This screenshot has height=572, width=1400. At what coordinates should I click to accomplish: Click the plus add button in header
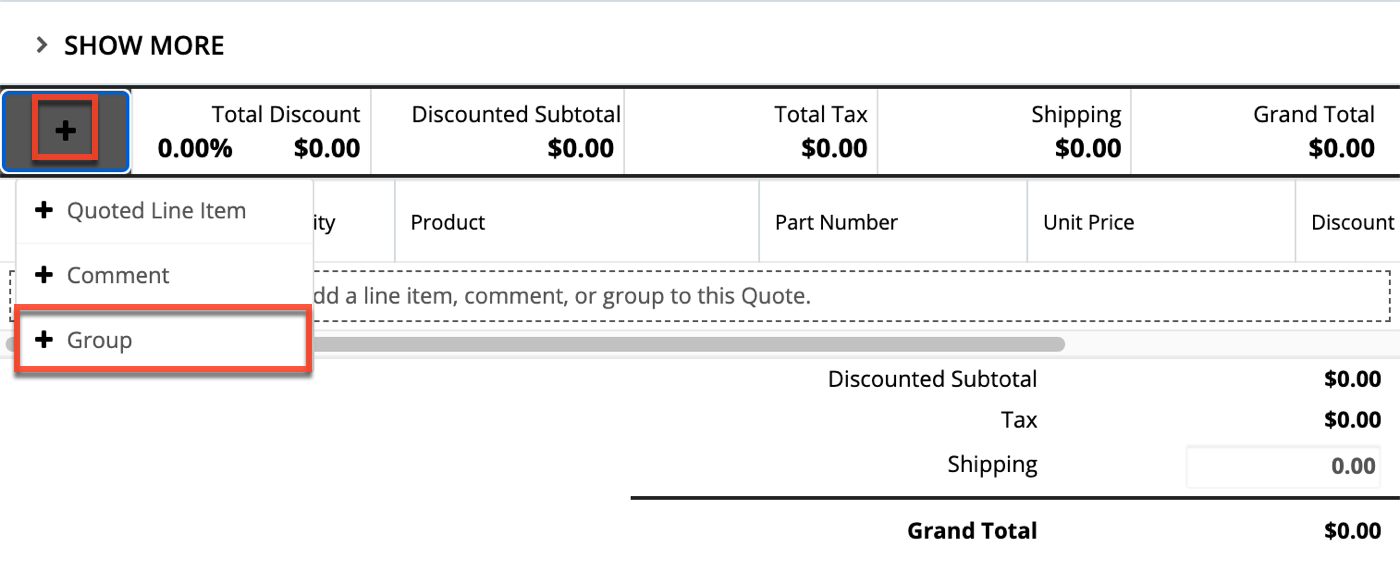[66, 130]
